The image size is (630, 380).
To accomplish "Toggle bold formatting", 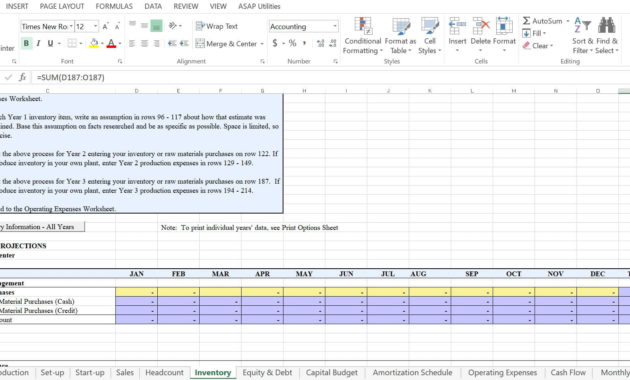I will pyautogui.click(x=26, y=43).
